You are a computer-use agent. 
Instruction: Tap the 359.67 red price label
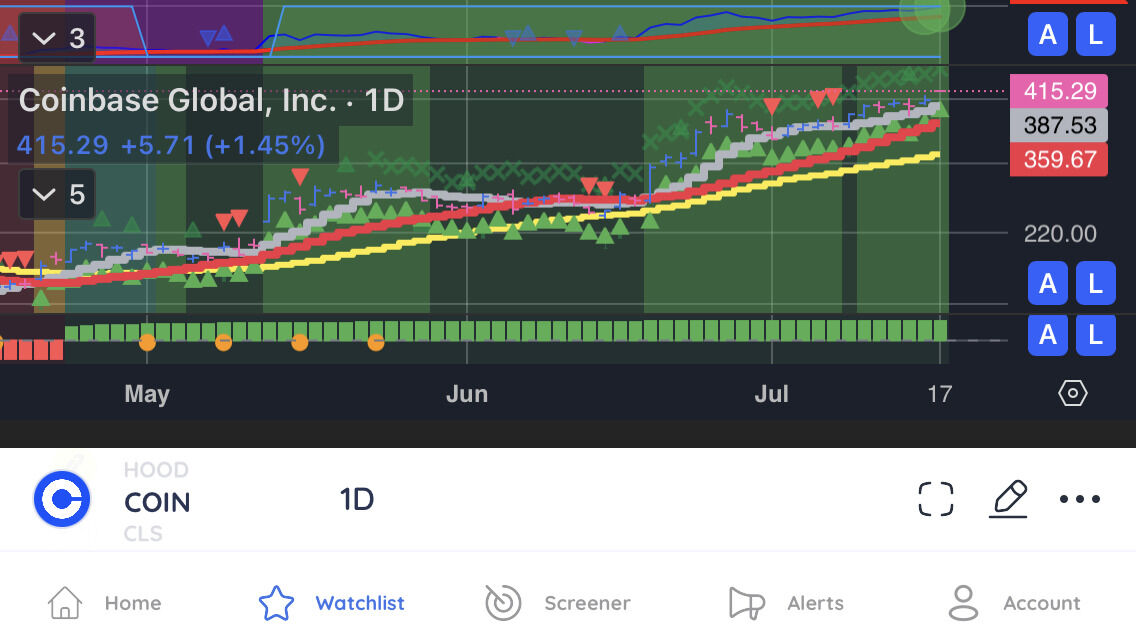pyautogui.click(x=1059, y=159)
